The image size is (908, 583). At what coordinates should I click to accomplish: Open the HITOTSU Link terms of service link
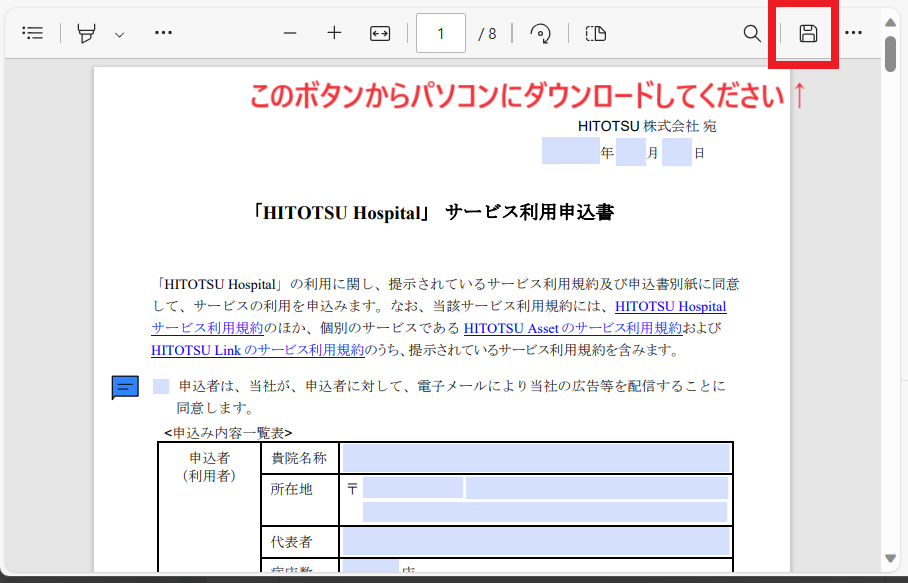click(x=257, y=350)
